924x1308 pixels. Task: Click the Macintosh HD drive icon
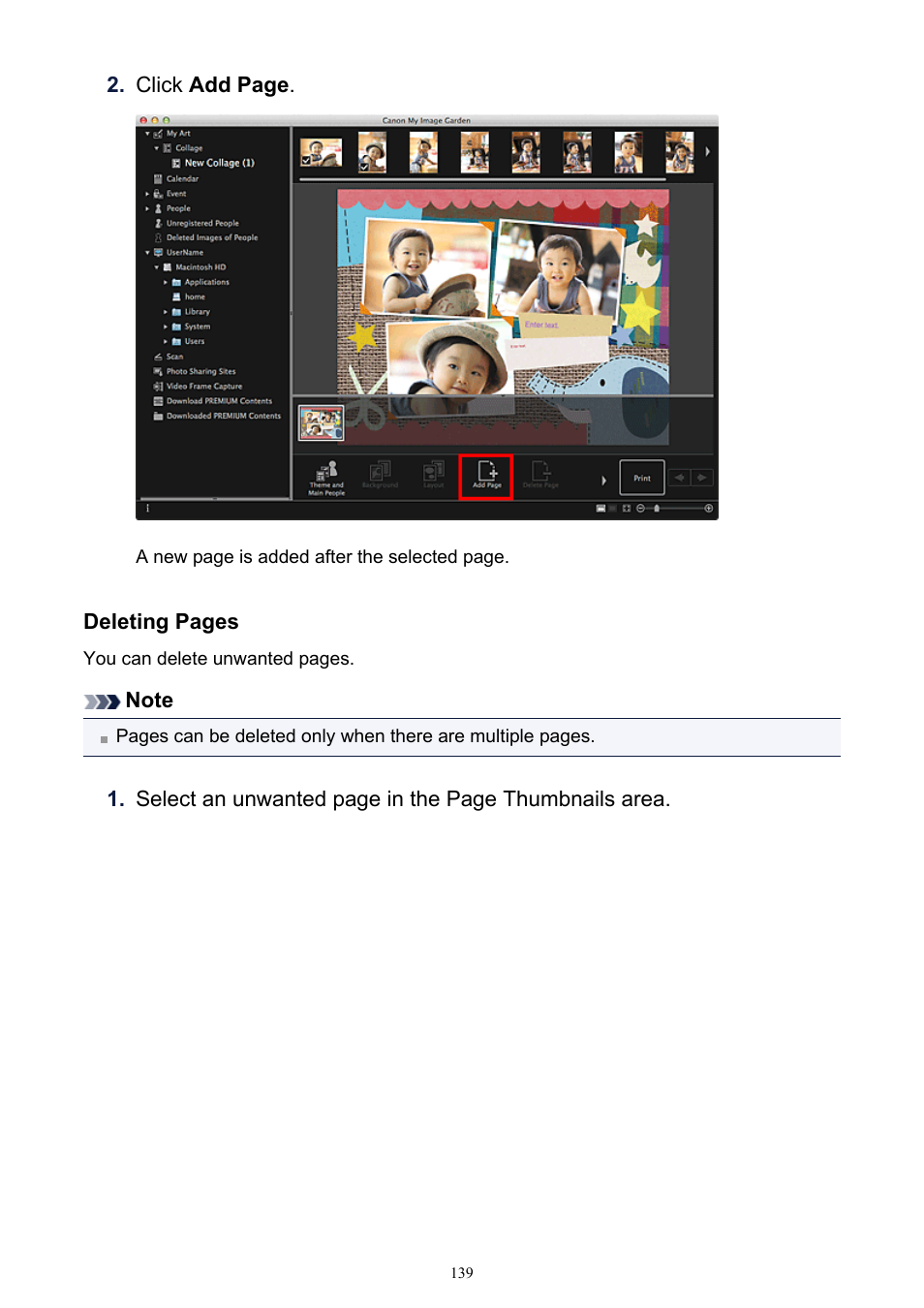coord(168,267)
